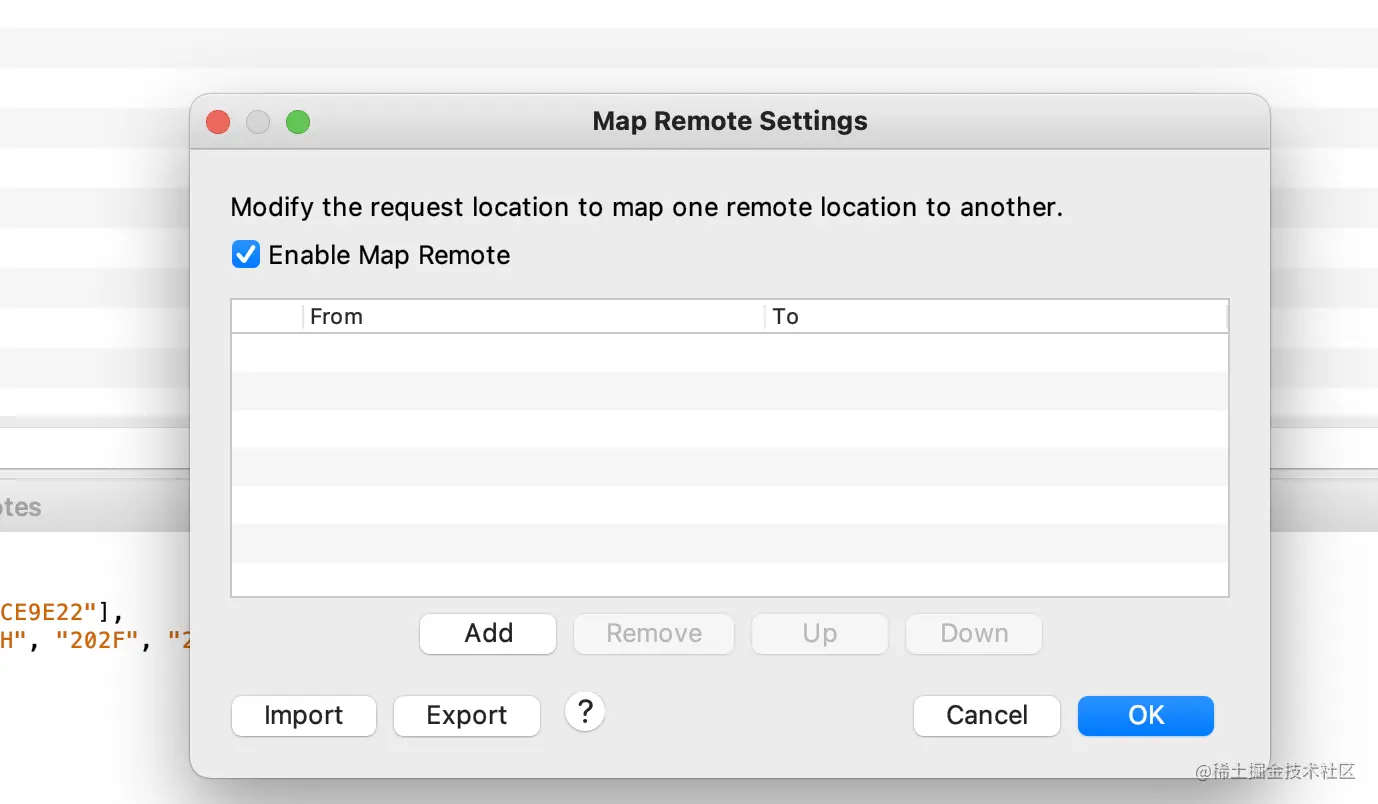Click the Remove mapping button
This screenshot has width=1378, height=804.
[x=654, y=633]
